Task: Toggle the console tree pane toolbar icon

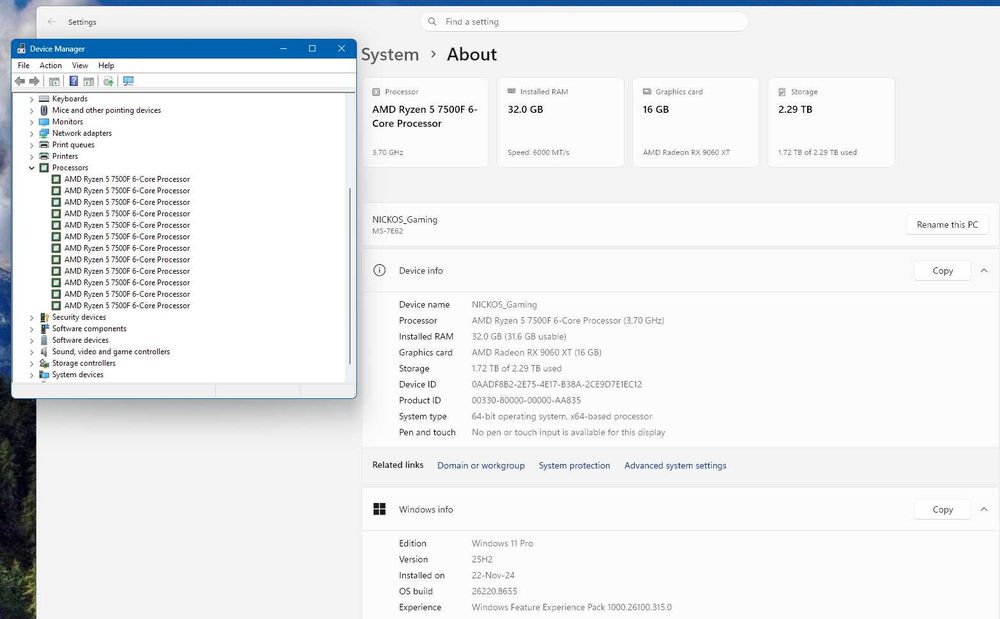Action: tap(54, 81)
